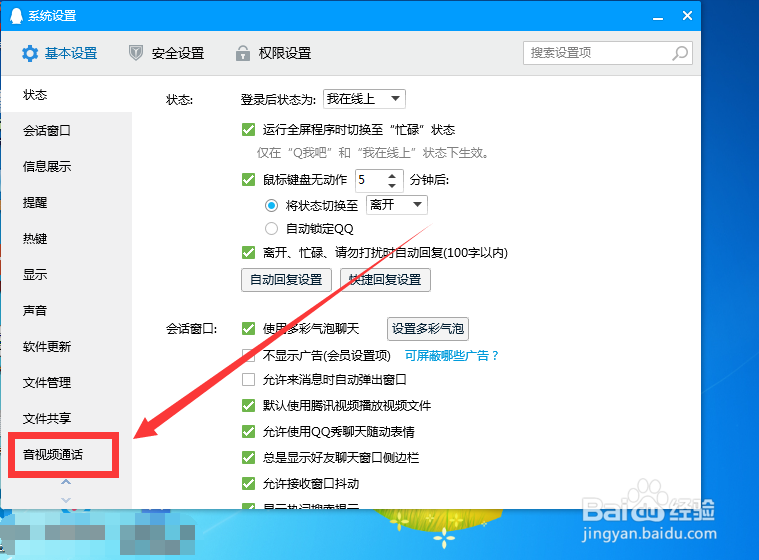Select 会话窗口 in the sidebar

tap(66, 130)
